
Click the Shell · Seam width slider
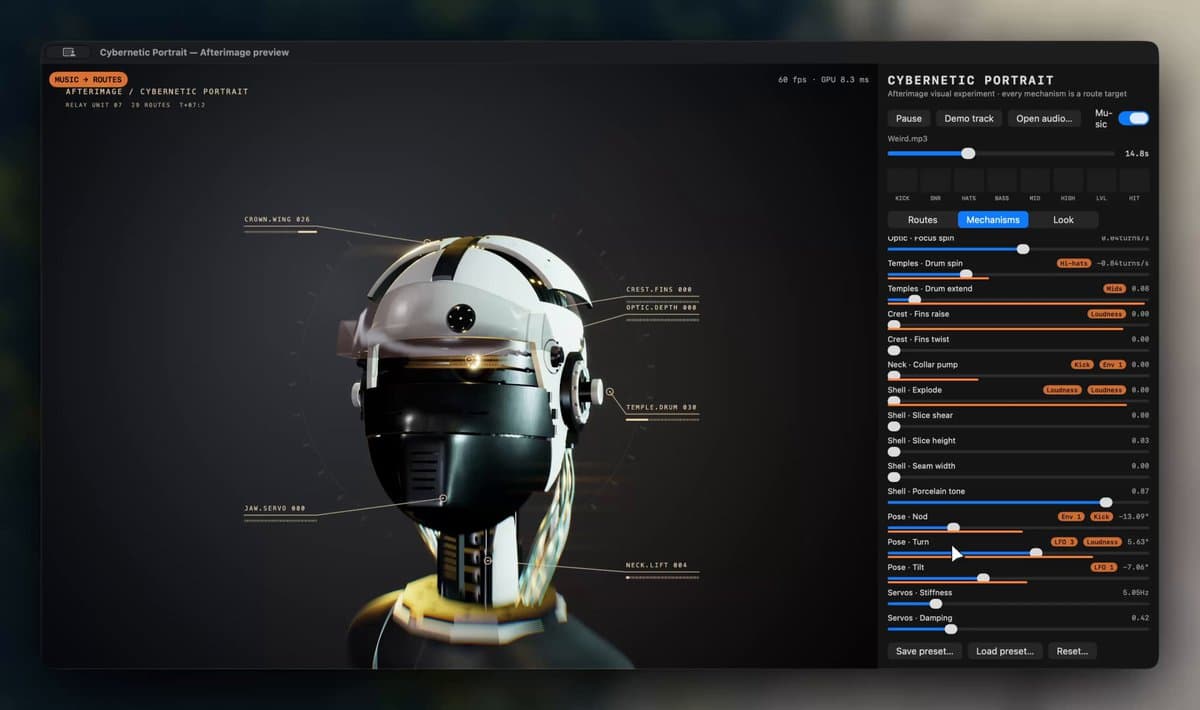coord(1018,477)
